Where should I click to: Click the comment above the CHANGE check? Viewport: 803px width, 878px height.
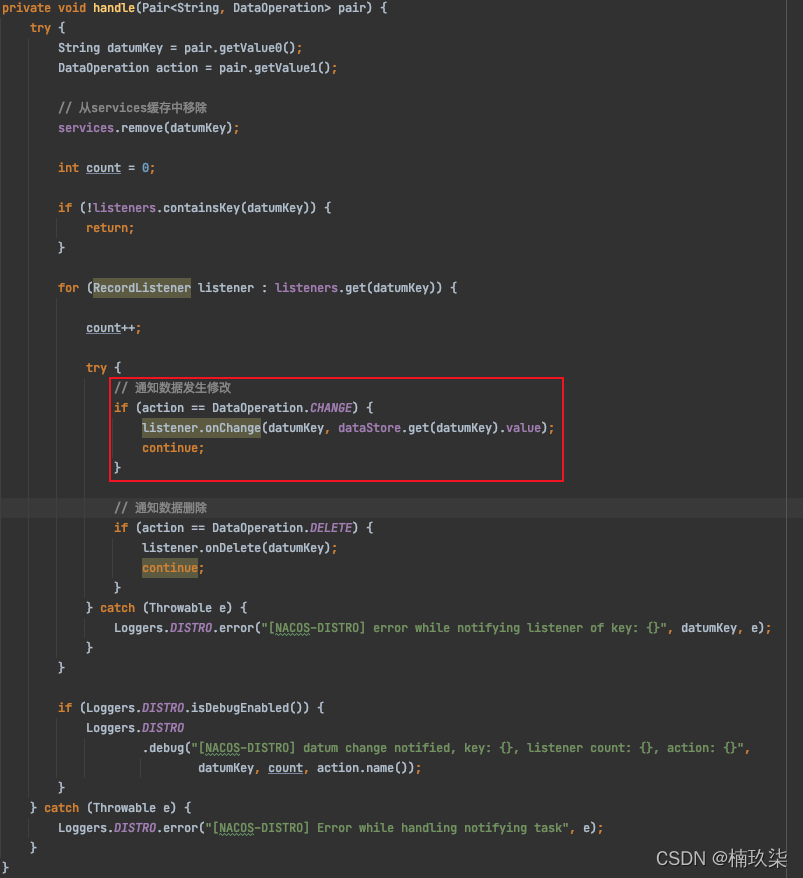[172, 387]
